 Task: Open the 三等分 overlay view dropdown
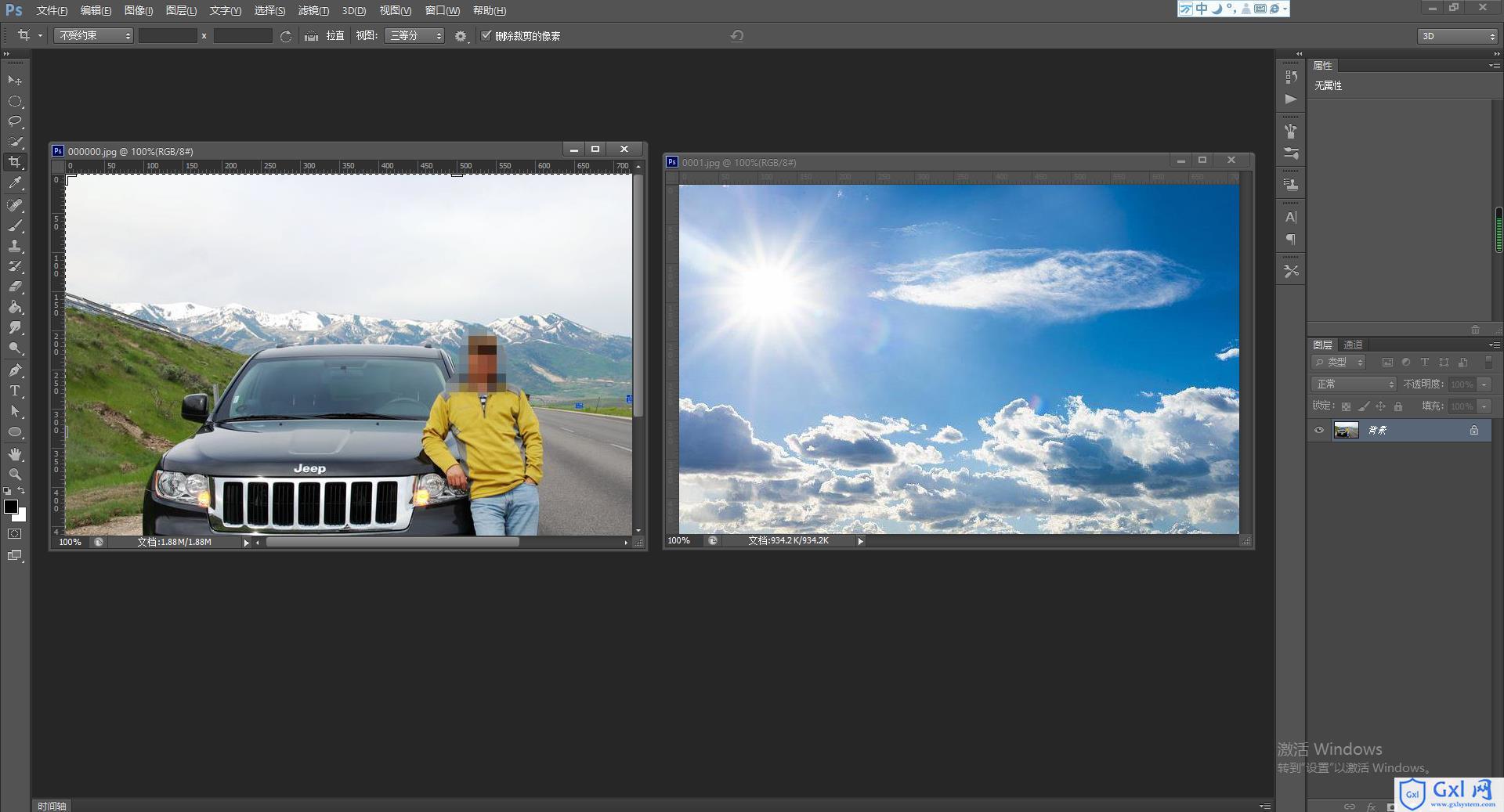[414, 36]
